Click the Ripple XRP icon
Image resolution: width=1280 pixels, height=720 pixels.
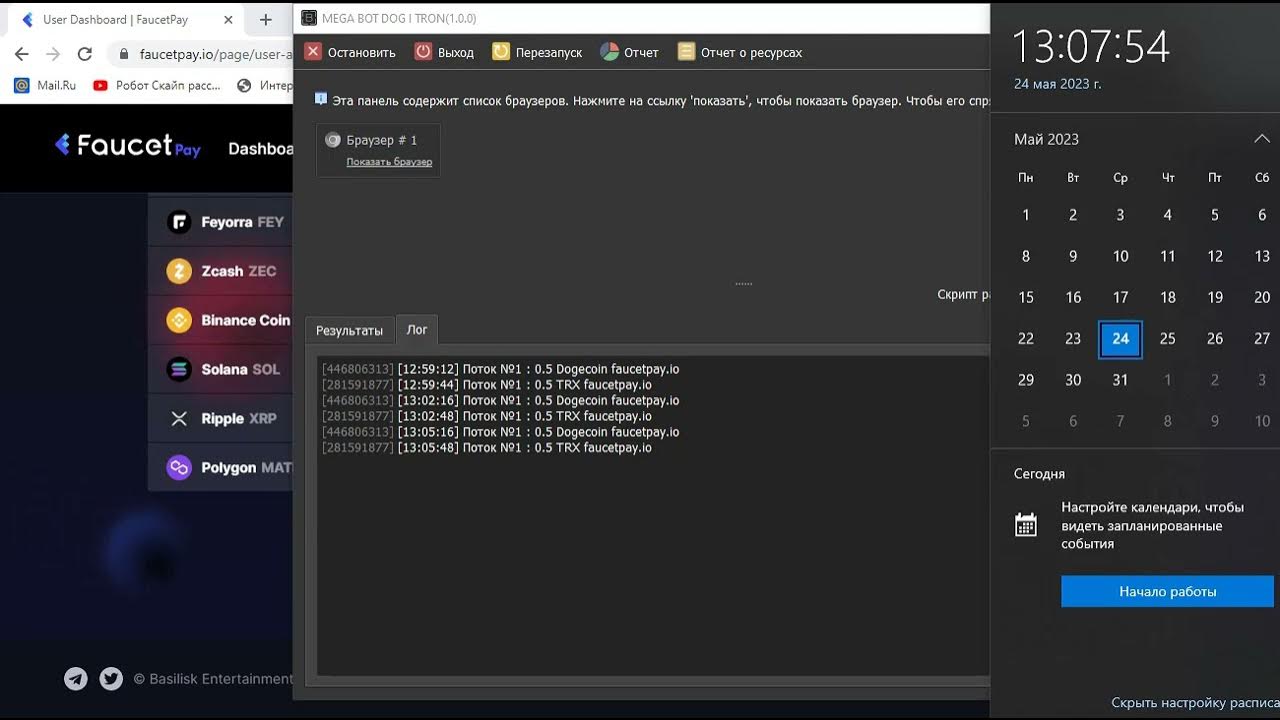click(x=179, y=418)
